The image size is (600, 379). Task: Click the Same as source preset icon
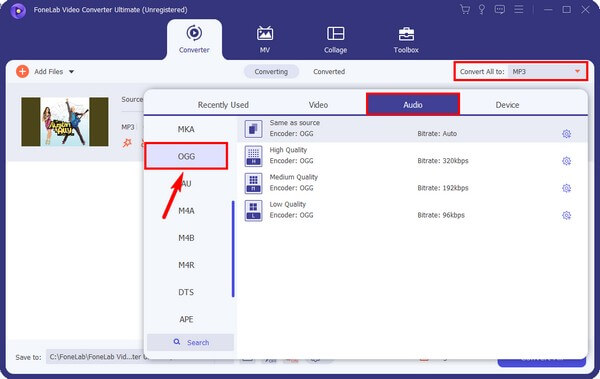click(253, 129)
